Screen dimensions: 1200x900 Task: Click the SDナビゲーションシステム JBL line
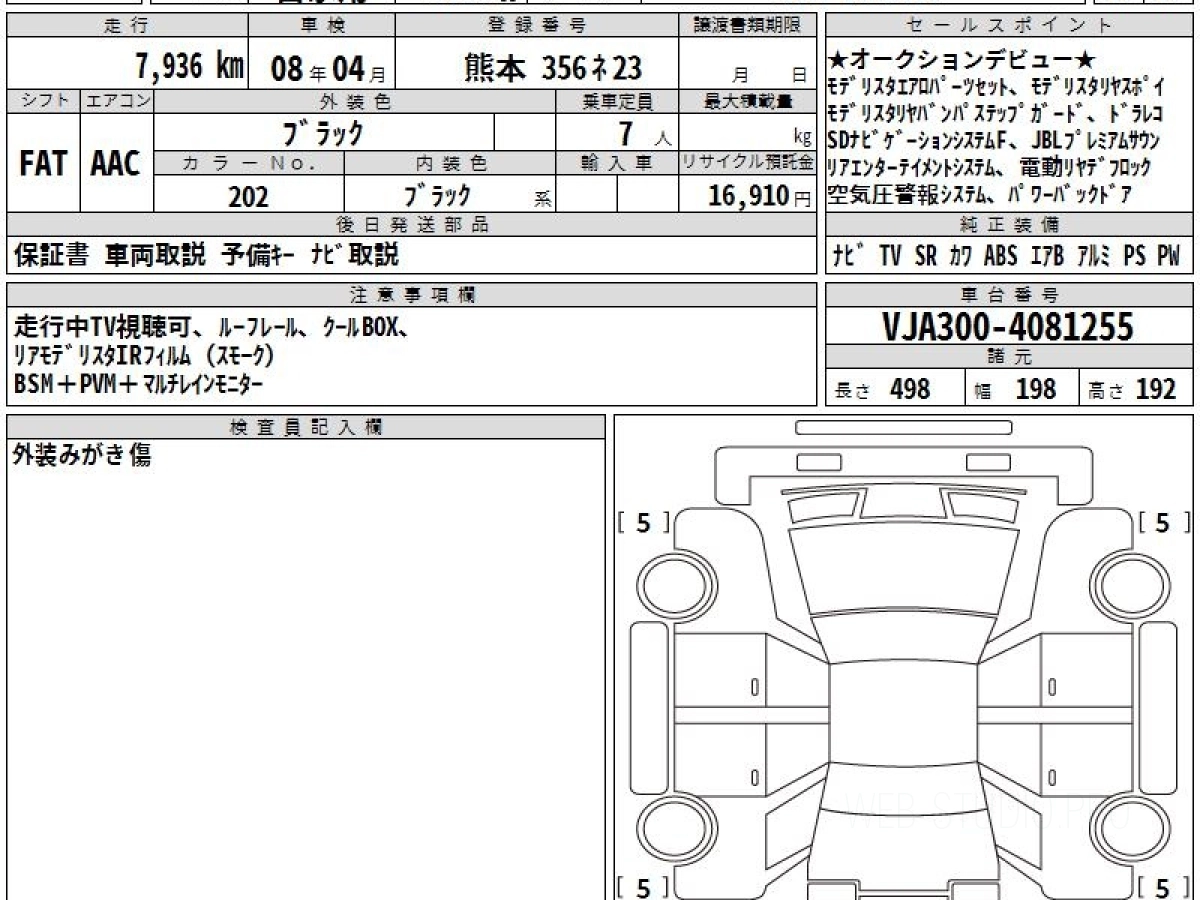point(995,141)
